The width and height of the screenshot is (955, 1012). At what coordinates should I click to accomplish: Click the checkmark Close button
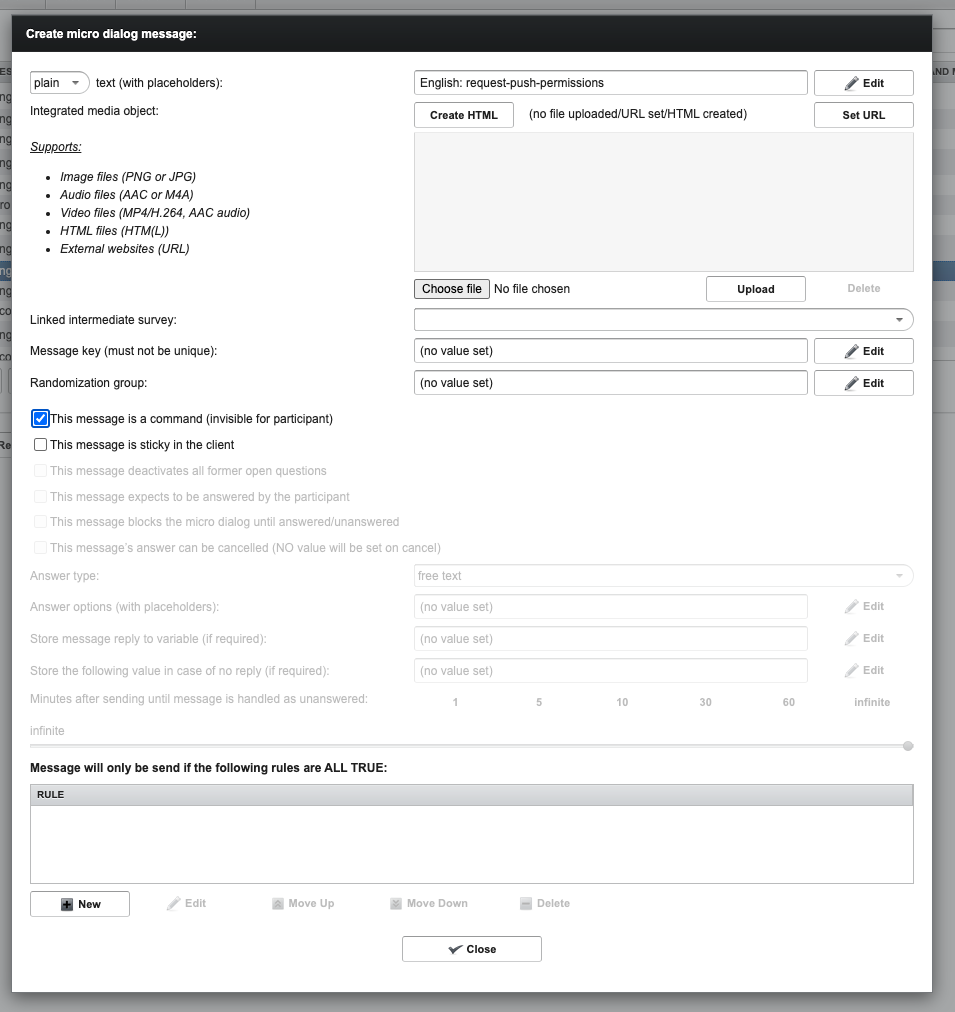[471, 949]
